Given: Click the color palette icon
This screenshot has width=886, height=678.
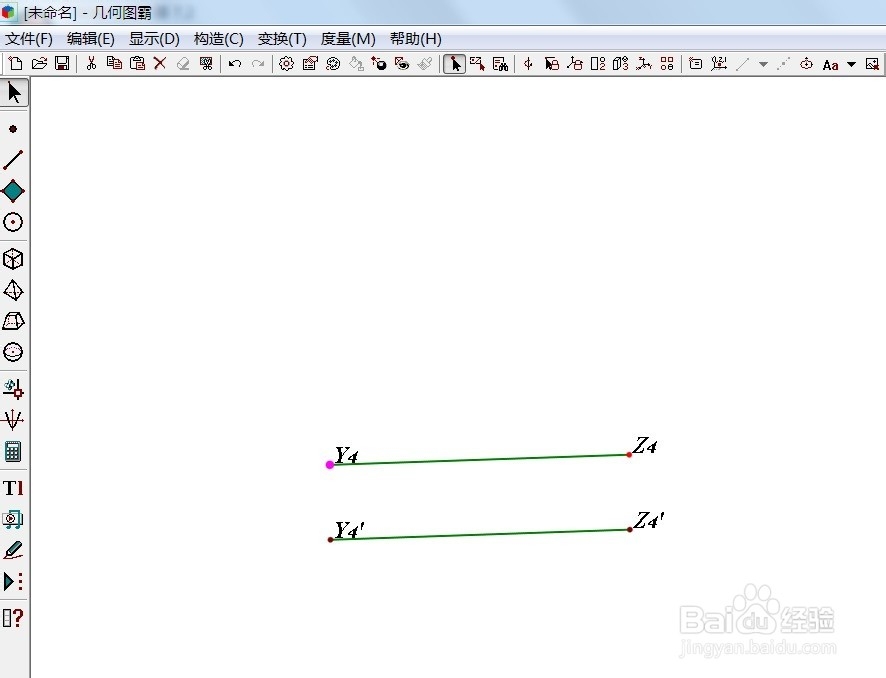Looking at the screenshot, I should pyautogui.click(x=333, y=64).
